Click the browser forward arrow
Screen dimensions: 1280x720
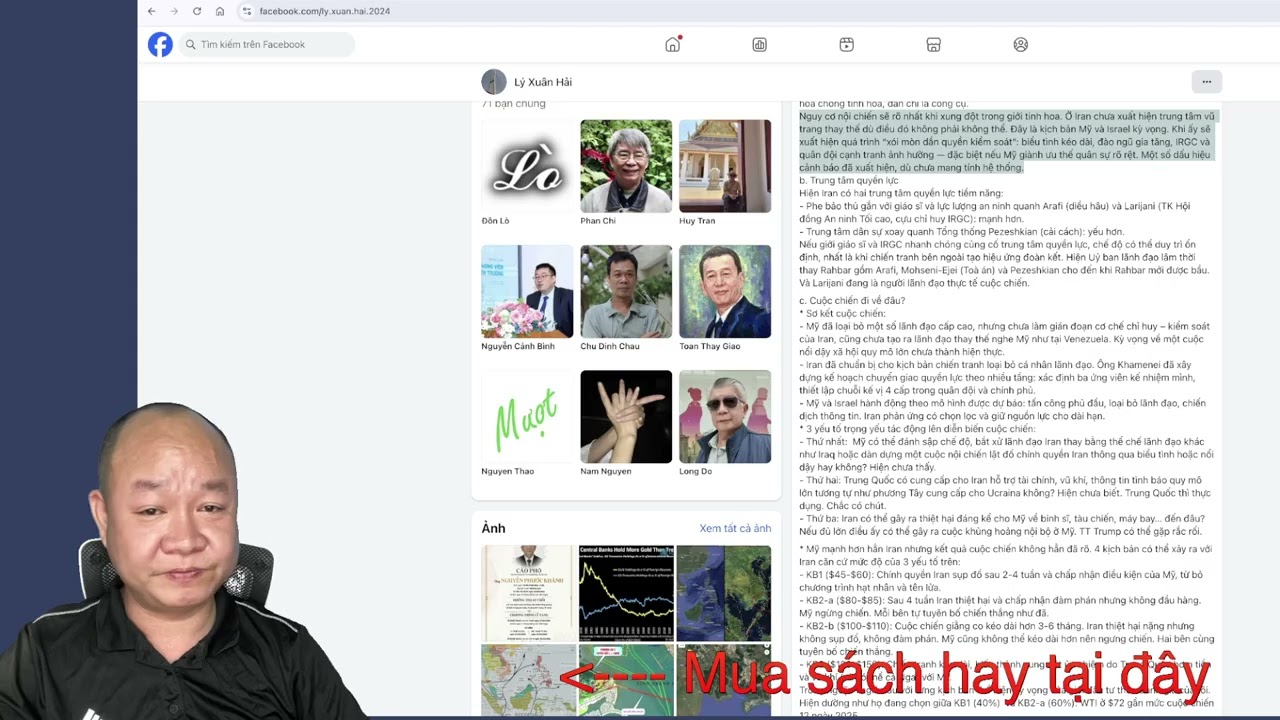click(x=173, y=11)
